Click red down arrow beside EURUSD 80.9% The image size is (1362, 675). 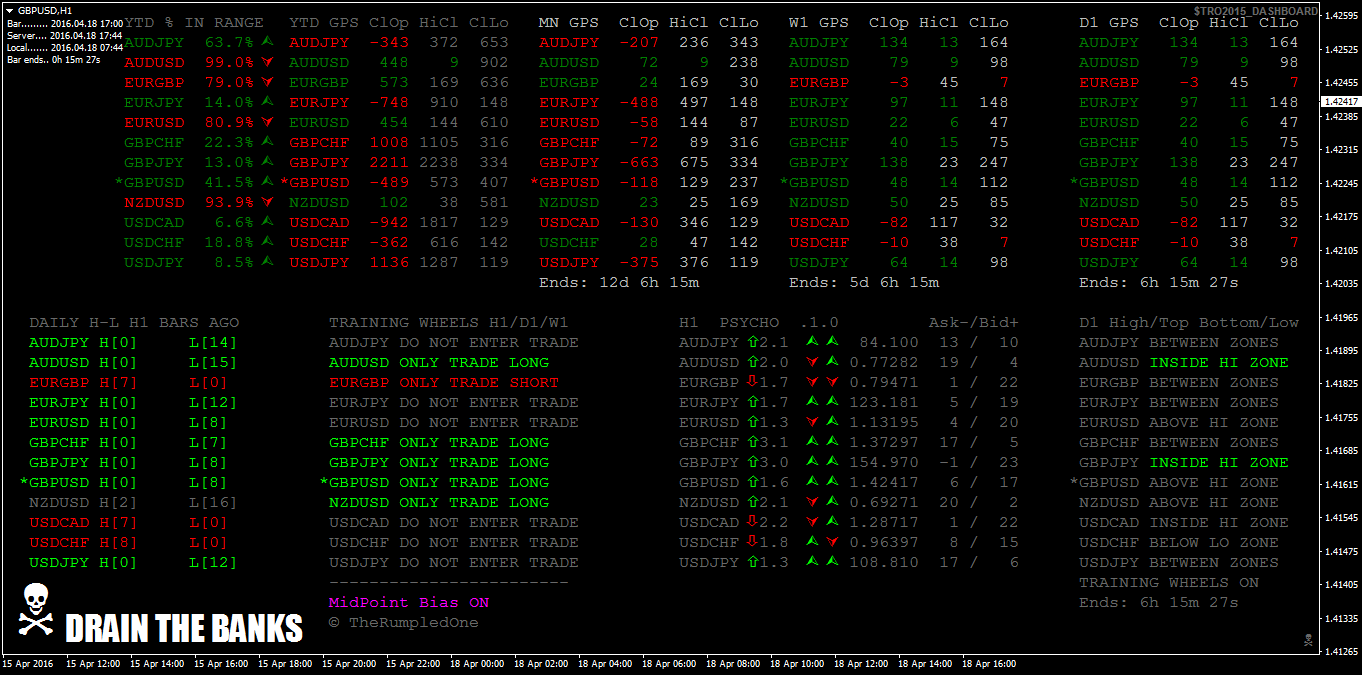(267, 122)
